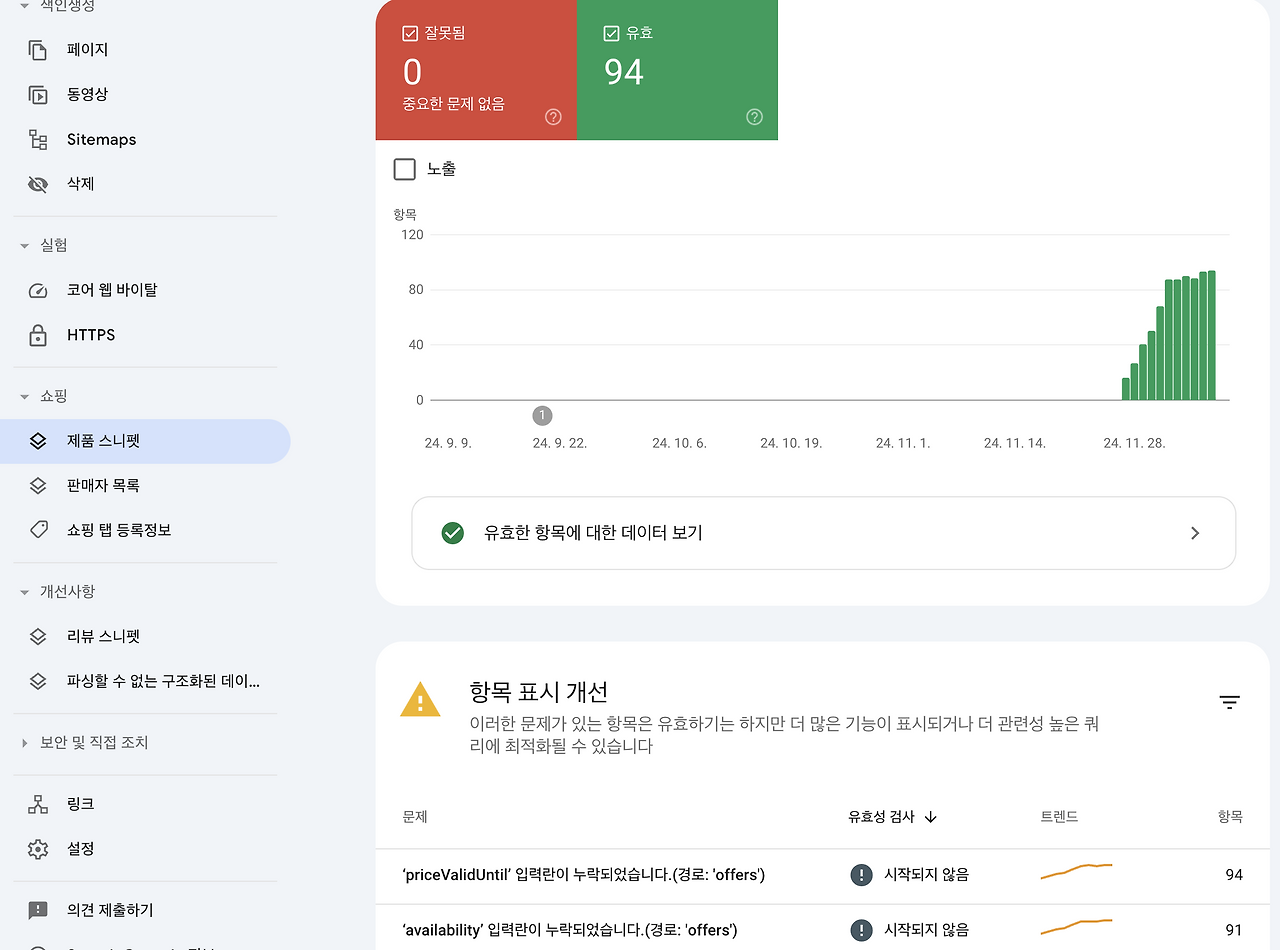Click the 동영상 video pages icon
This screenshot has height=950, width=1280.
click(38, 95)
